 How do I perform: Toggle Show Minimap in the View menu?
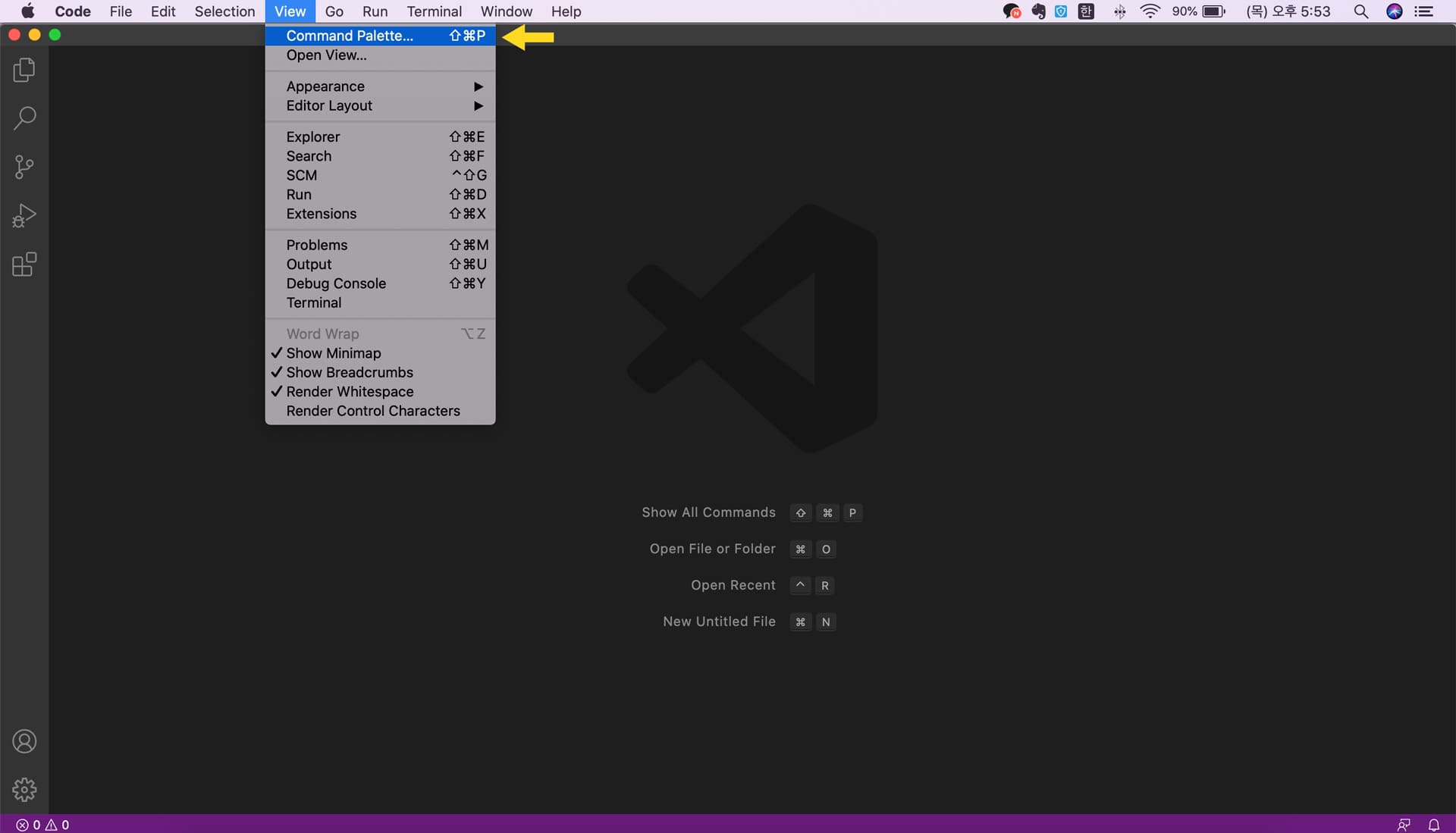(334, 352)
